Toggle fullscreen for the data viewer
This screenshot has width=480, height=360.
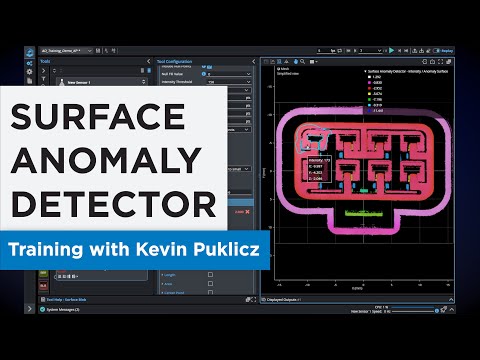(441, 62)
